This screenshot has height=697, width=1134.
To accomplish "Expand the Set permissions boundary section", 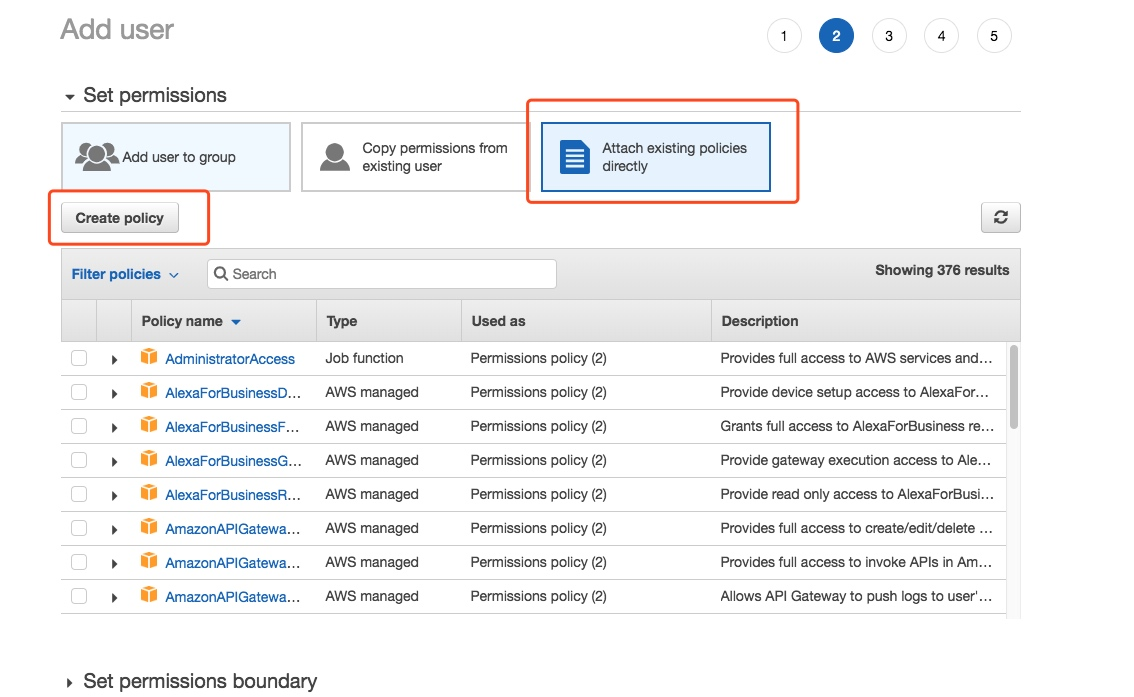I will 69,682.
